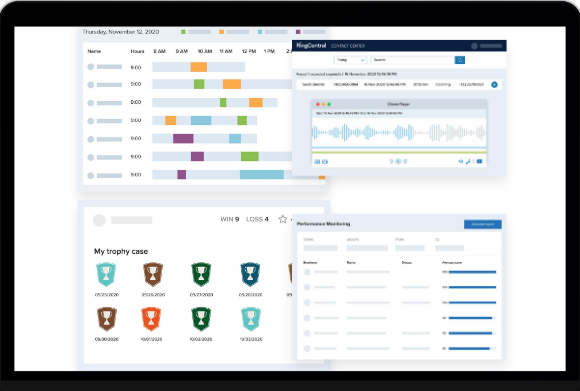Click the player's audio waveform

[x=399, y=132]
